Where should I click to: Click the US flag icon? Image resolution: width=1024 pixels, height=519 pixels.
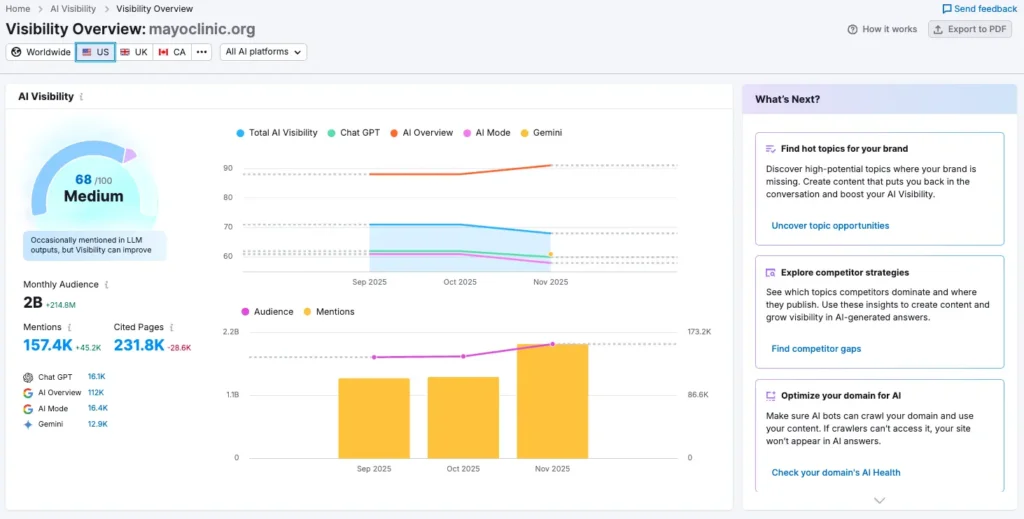[87, 52]
